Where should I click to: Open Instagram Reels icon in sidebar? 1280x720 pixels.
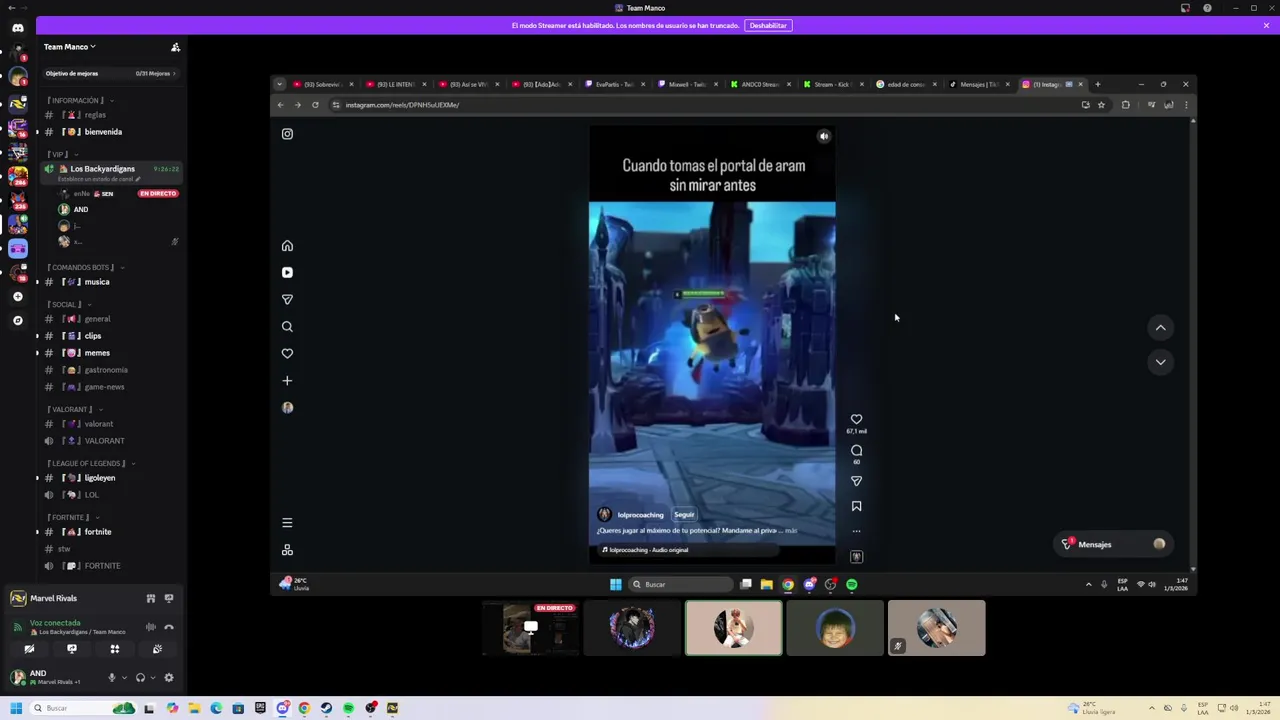(x=287, y=272)
